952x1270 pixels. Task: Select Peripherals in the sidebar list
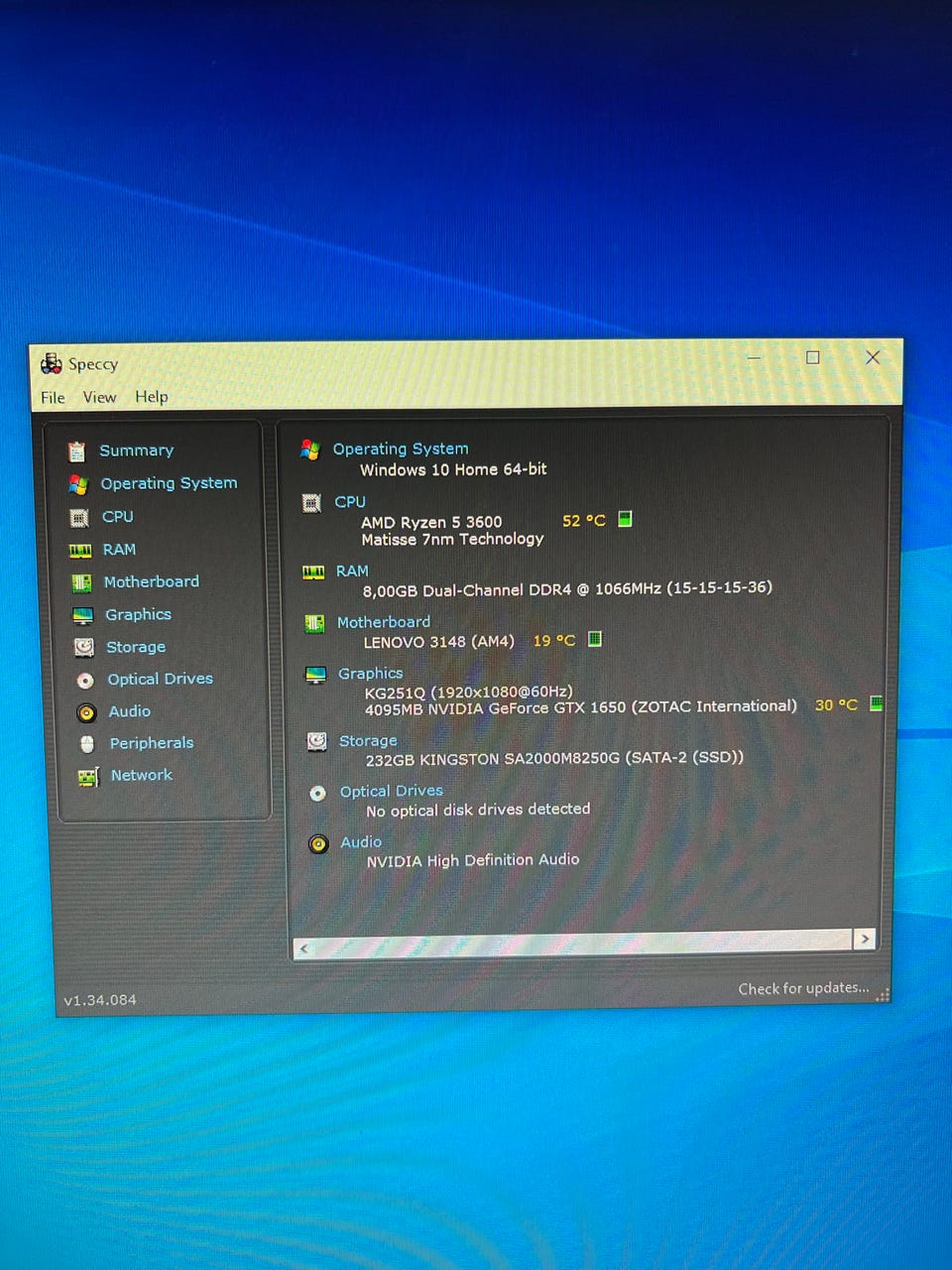click(152, 743)
